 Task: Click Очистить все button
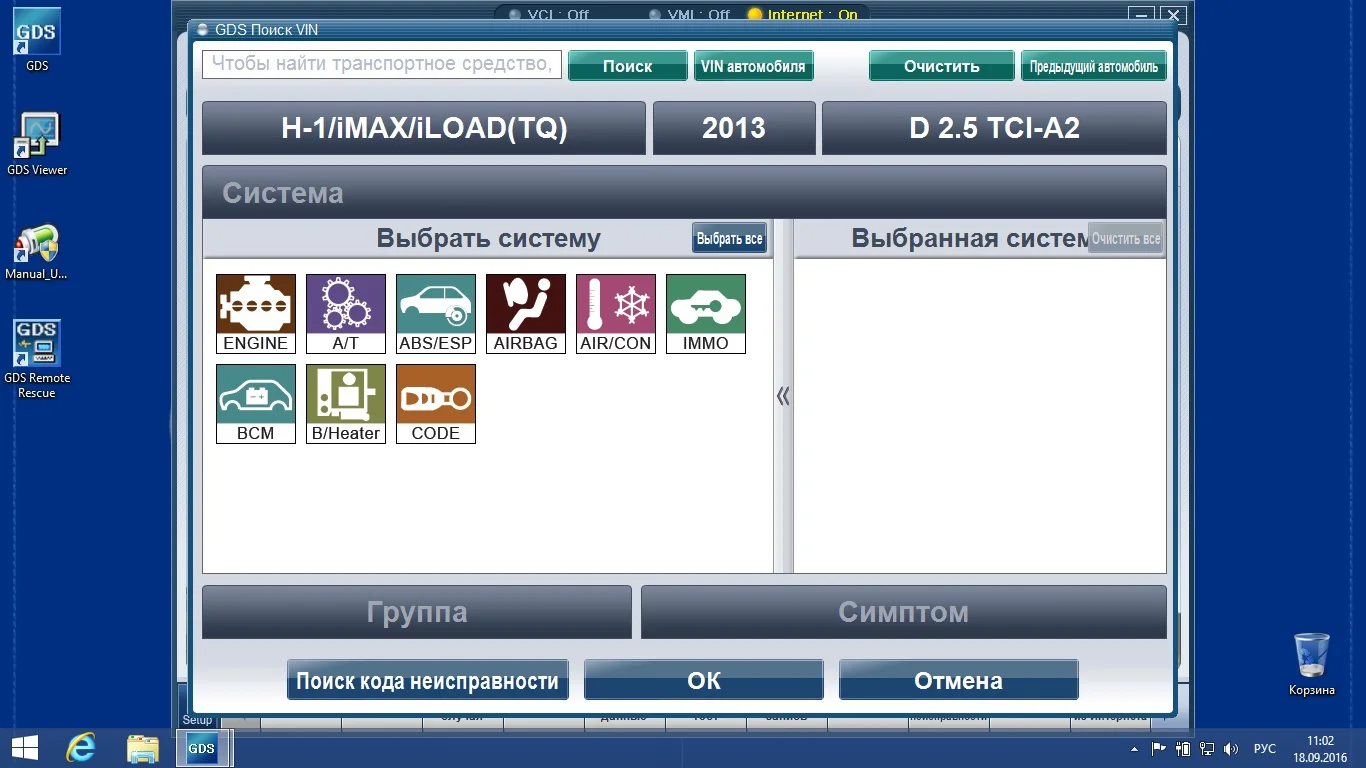1126,238
